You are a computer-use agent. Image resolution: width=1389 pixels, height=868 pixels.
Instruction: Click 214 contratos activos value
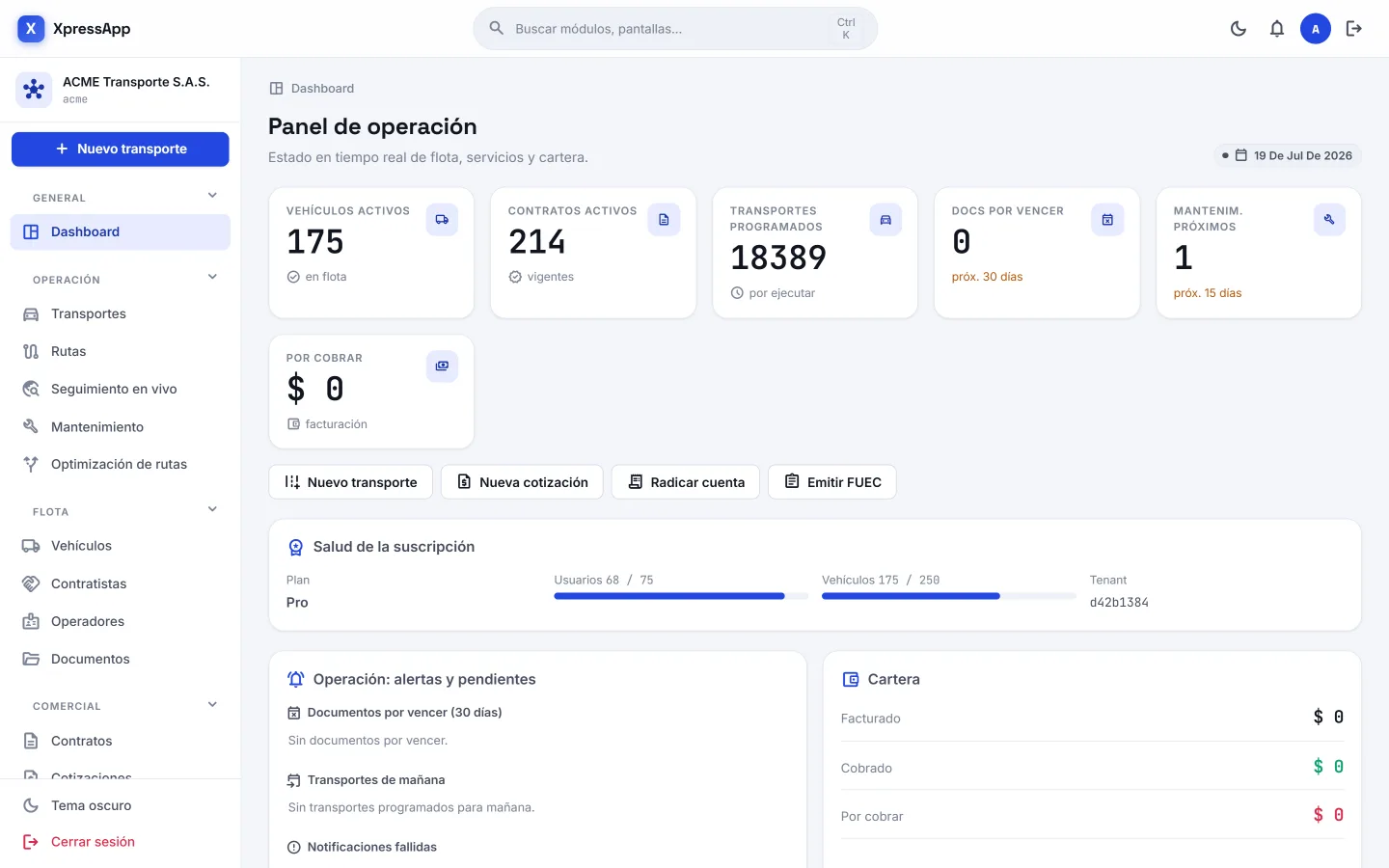(537, 241)
